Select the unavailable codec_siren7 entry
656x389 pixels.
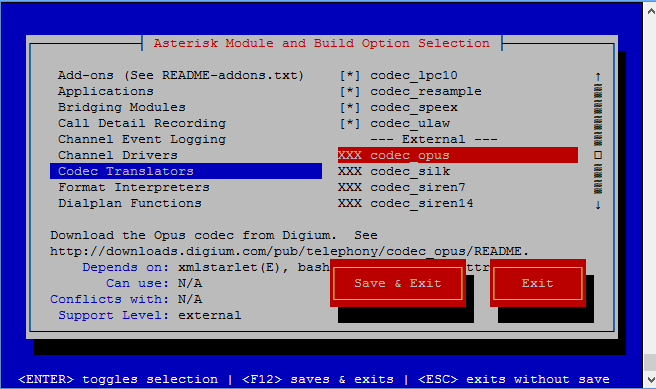[x=402, y=187]
